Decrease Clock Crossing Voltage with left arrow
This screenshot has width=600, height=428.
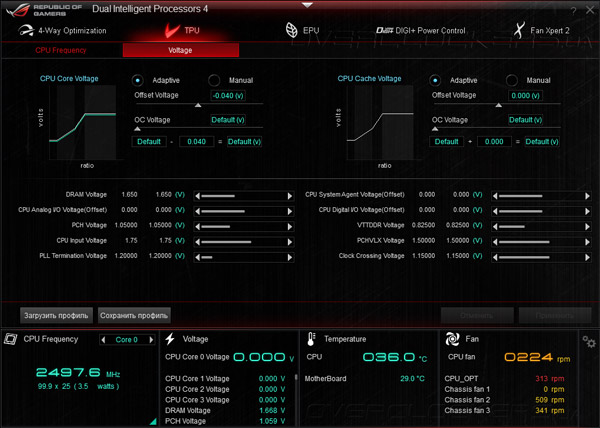click(495, 257)
